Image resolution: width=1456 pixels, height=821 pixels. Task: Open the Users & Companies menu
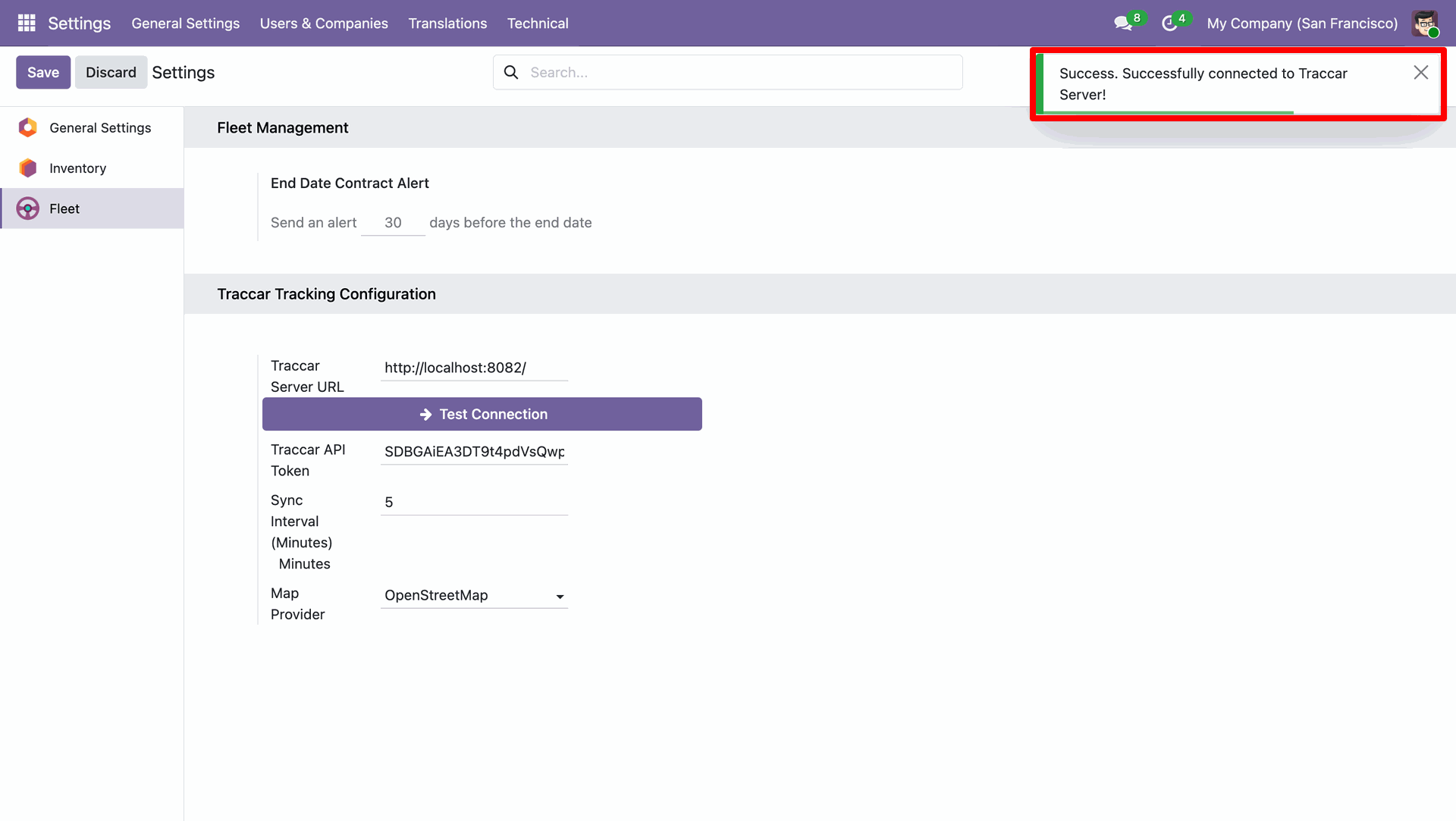point(324,24)
